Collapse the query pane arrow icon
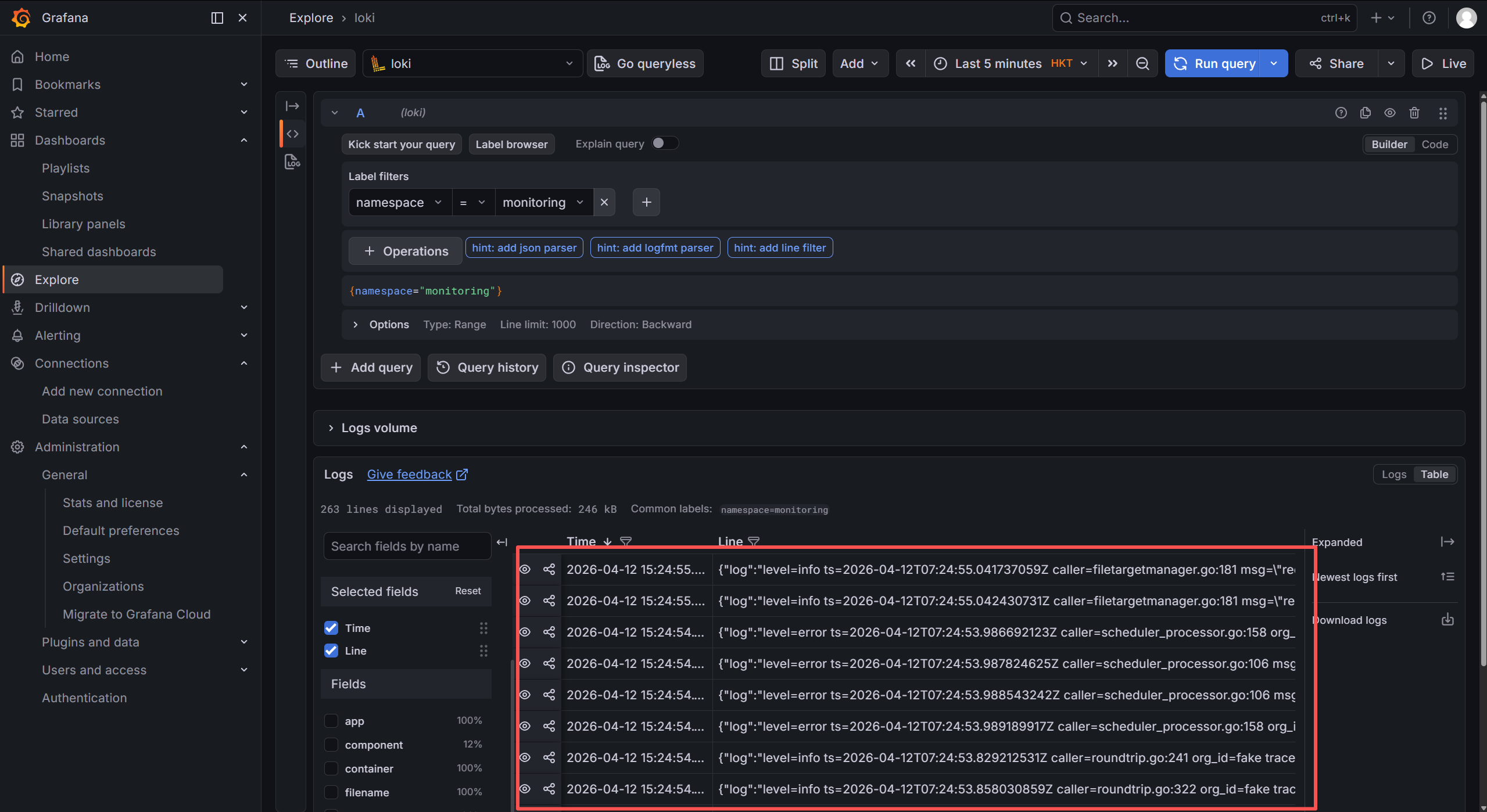Screen dimensions: 1487x812 [292, 106]
